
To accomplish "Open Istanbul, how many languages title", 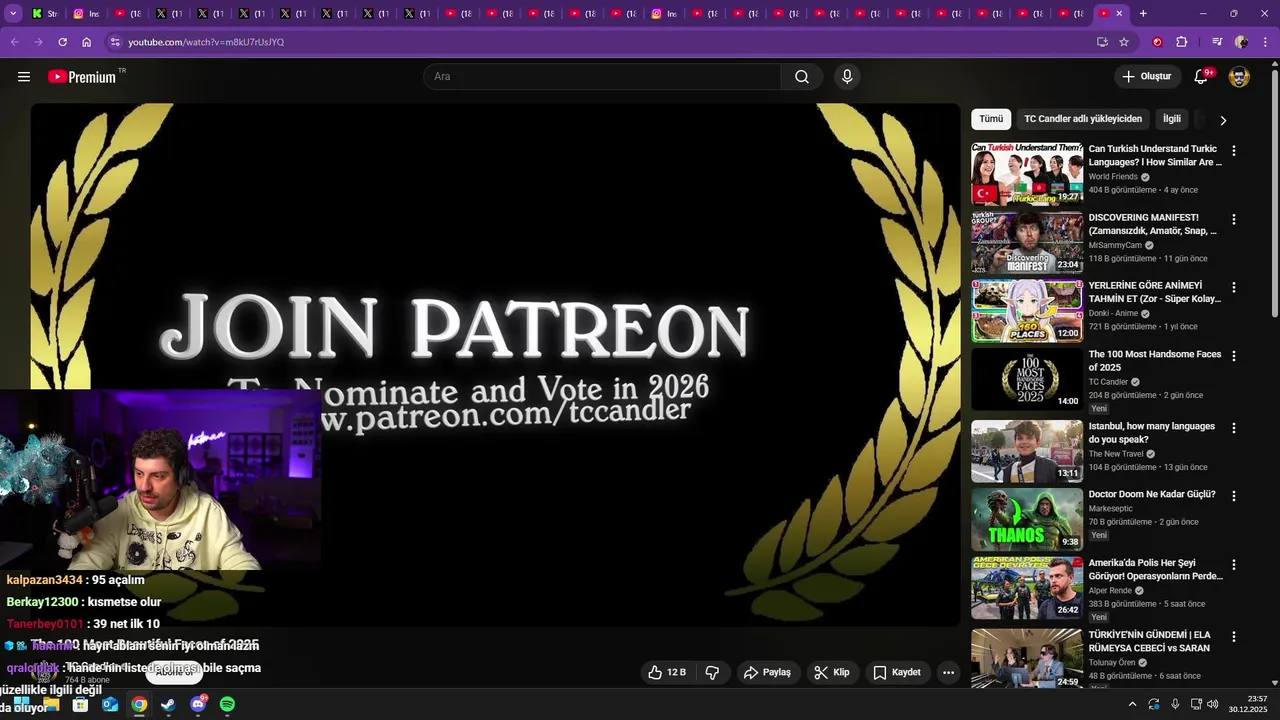I will [1152, 433].
